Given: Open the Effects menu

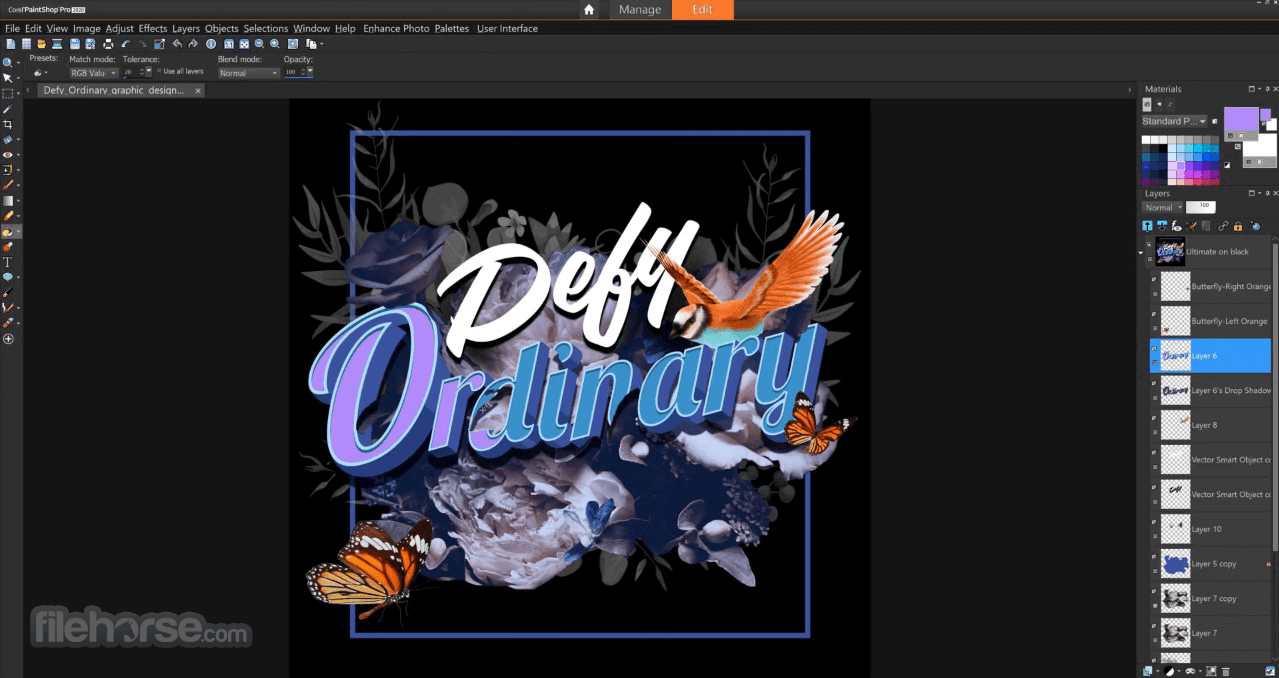Looking at the screenshot, I should [153, 28].
